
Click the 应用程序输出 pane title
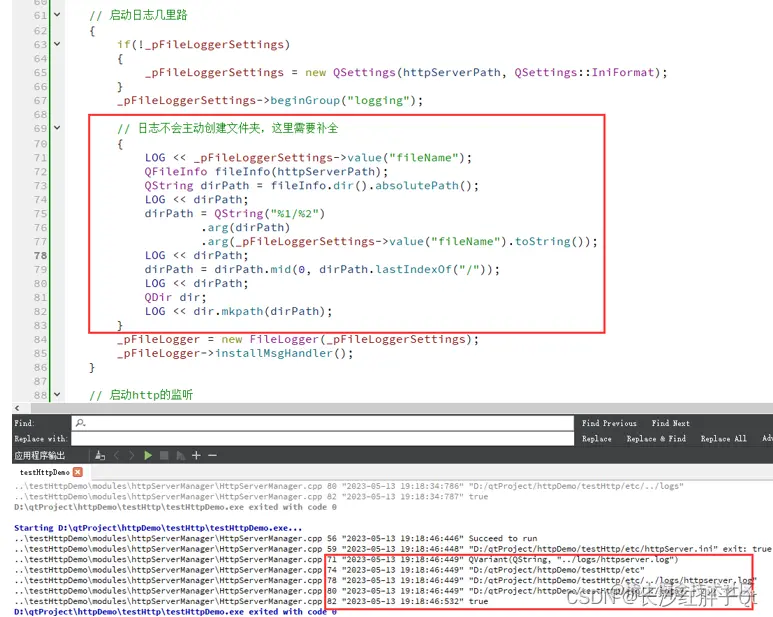pyautogui.click(x=39, y=455)
